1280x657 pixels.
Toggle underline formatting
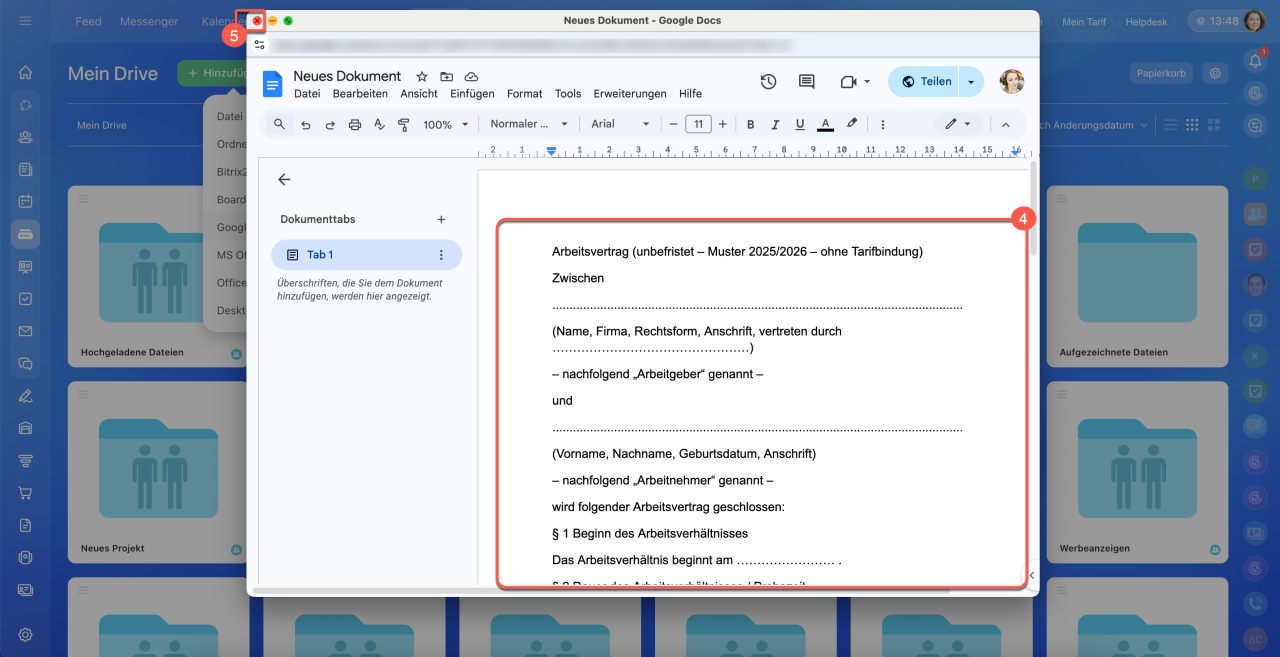[x=800, y=124]
